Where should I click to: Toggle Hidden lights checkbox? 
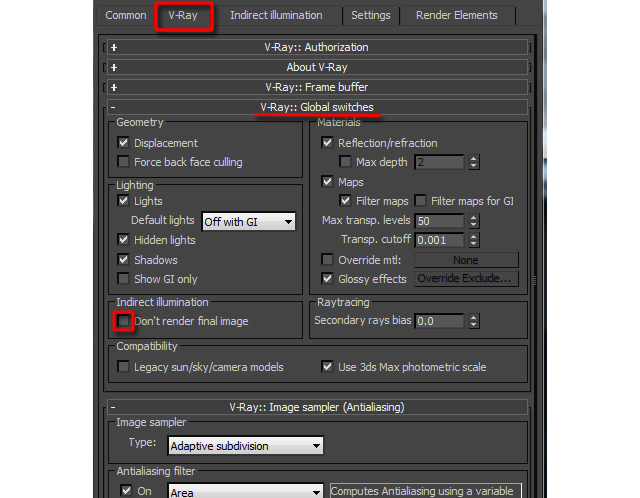[123, 240]
